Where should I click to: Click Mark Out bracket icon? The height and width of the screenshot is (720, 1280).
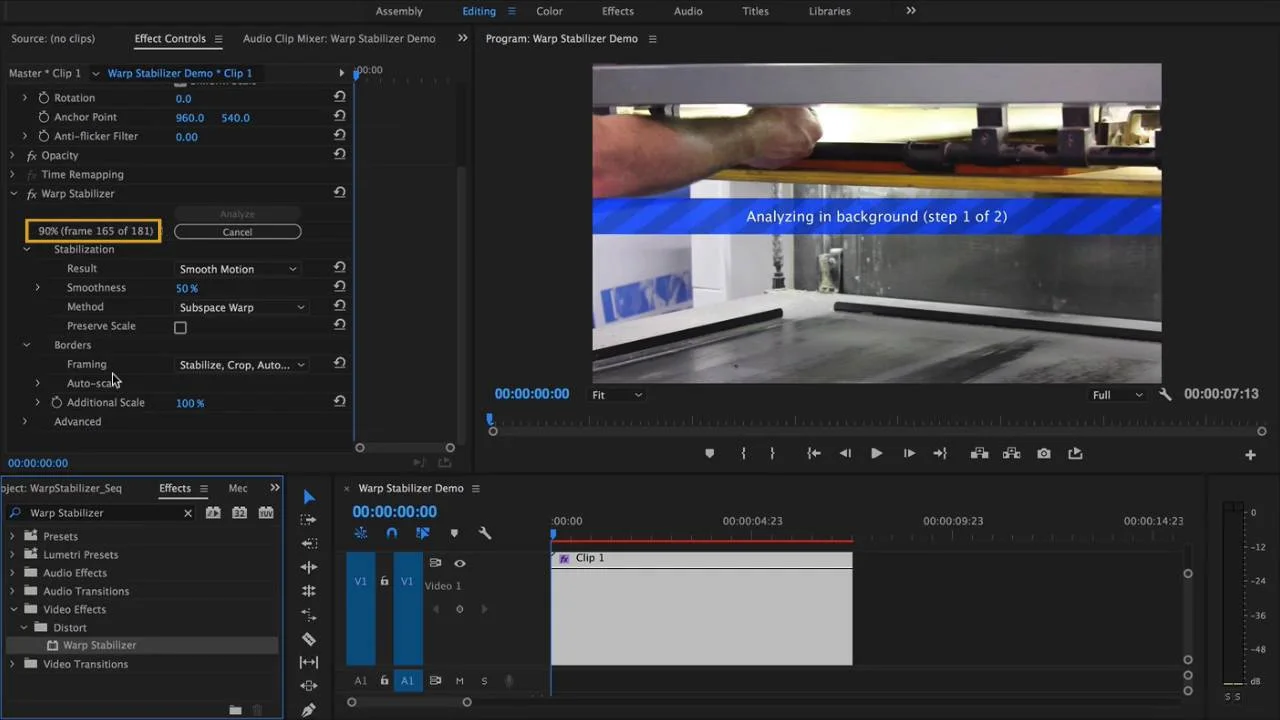tap(772, 453)
